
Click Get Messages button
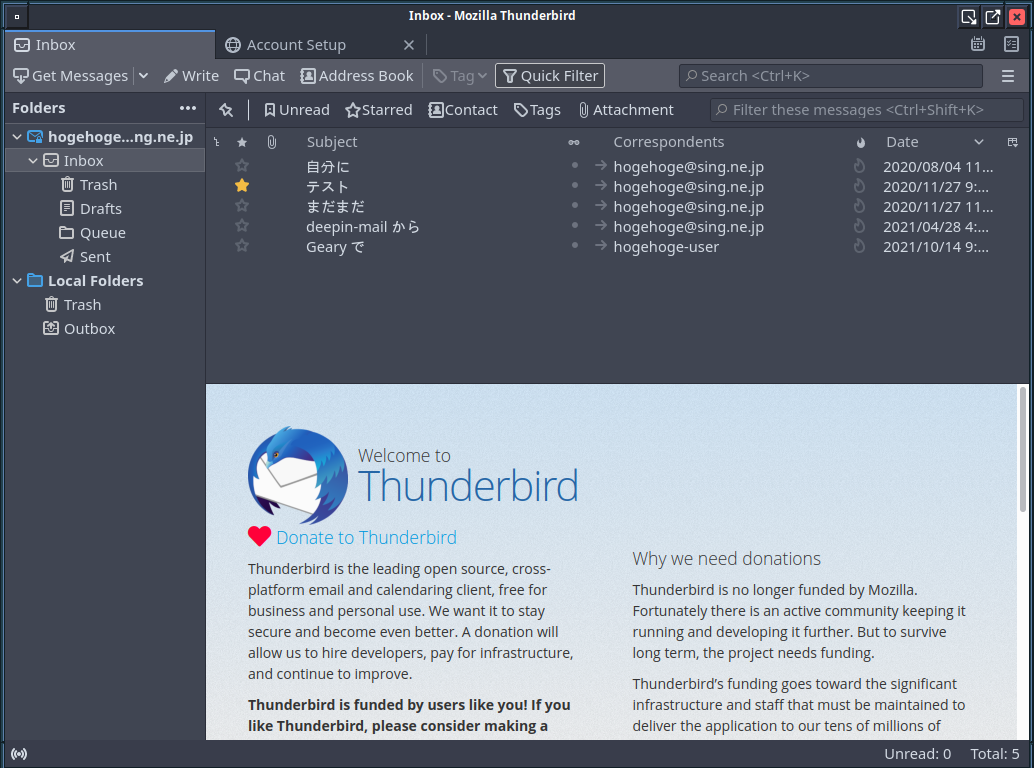pyautogui.click(x=71, y=76)
